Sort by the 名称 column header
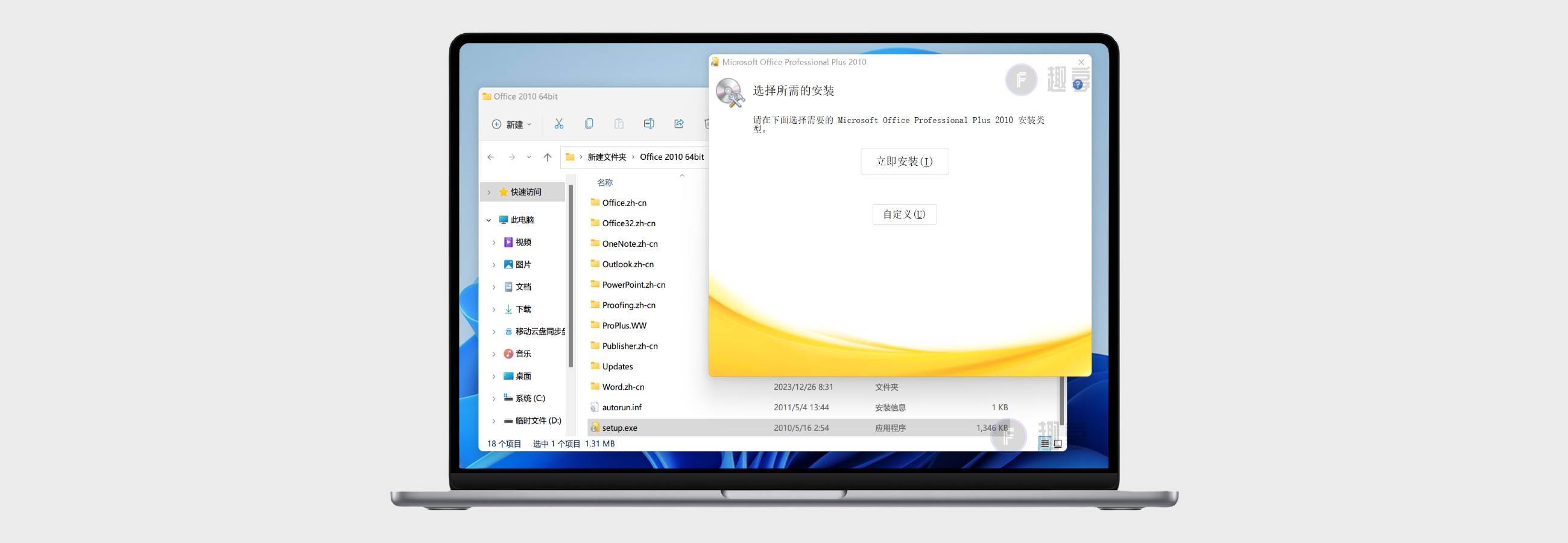This screenshot has height=543, width=1568. [604, 183]
